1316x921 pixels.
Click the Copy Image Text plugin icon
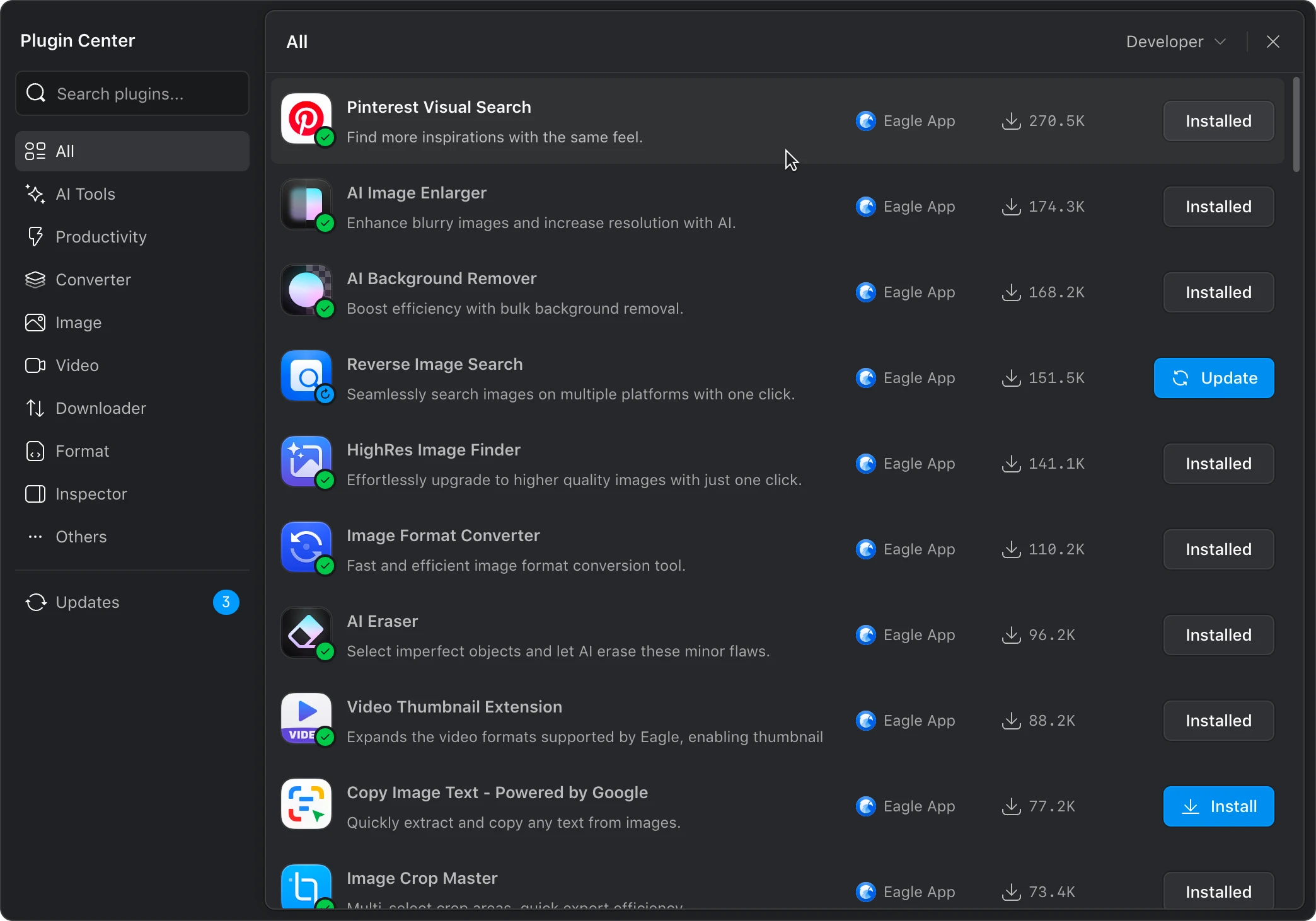[x=306, y=804]
